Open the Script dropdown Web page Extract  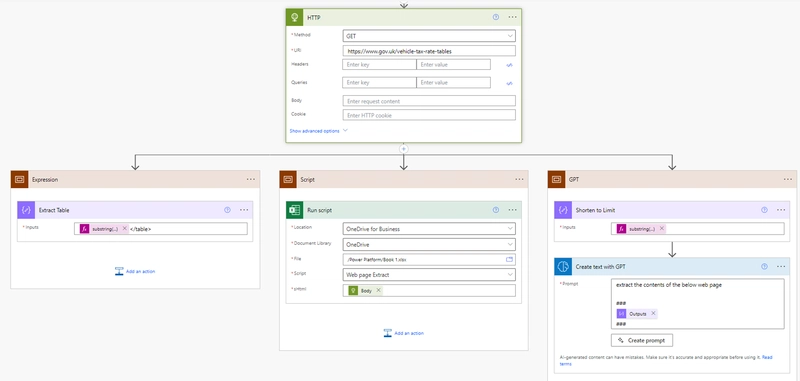429,275
